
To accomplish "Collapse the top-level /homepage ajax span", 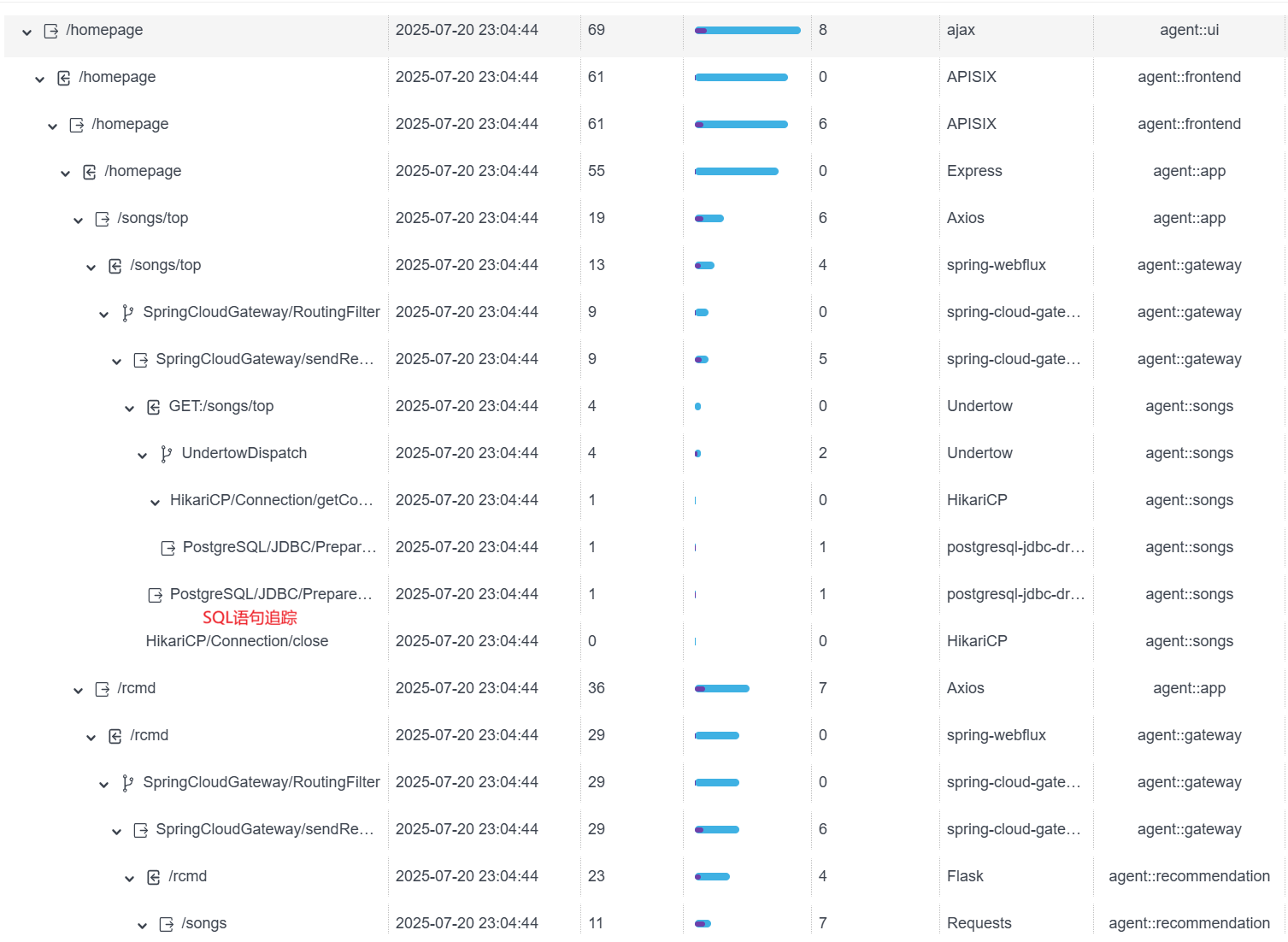I will pyautogui.click(x=27, y=32).
